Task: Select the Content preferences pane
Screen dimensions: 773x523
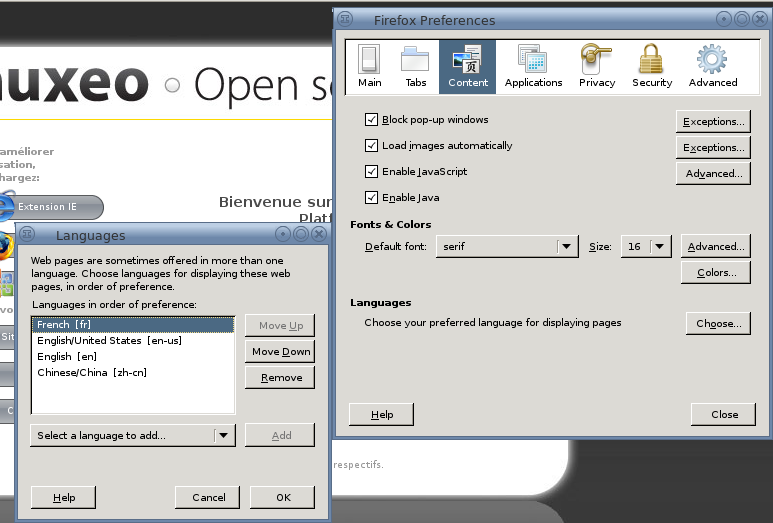Action: (x=467, y=67)
